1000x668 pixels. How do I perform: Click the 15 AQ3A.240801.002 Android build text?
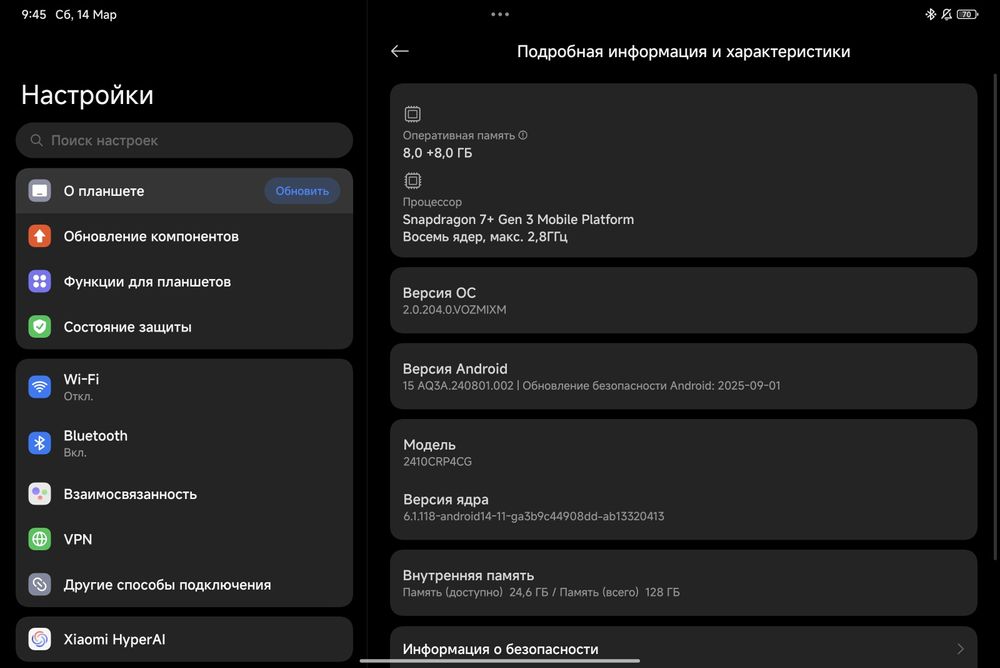tap(458, 385)
